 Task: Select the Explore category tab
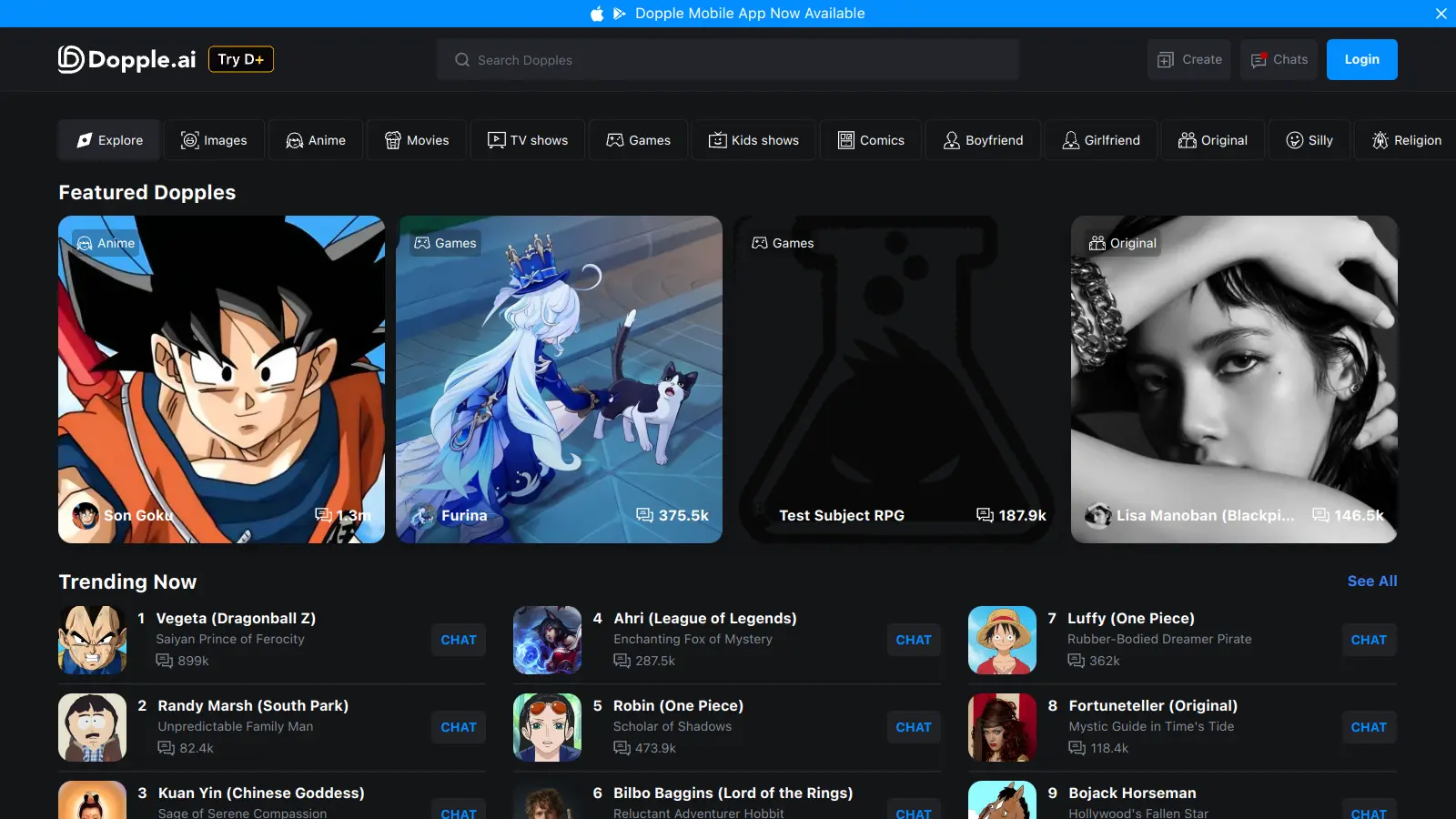[109, 140]
